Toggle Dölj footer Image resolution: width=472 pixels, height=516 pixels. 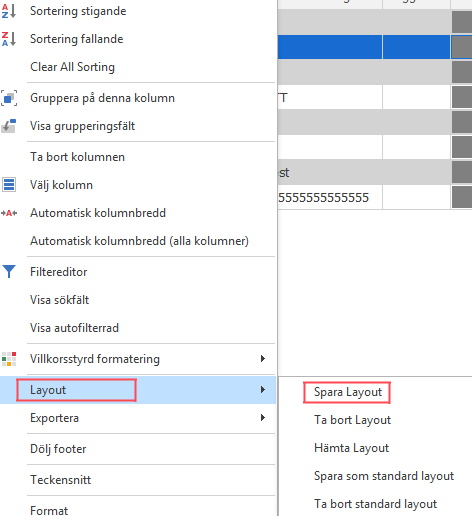pos(58,449)
